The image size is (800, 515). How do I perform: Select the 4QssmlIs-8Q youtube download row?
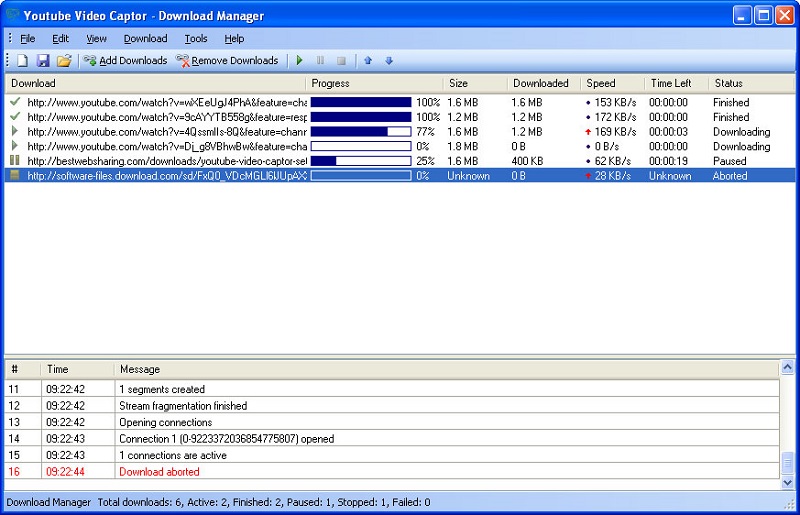(400, 132)
